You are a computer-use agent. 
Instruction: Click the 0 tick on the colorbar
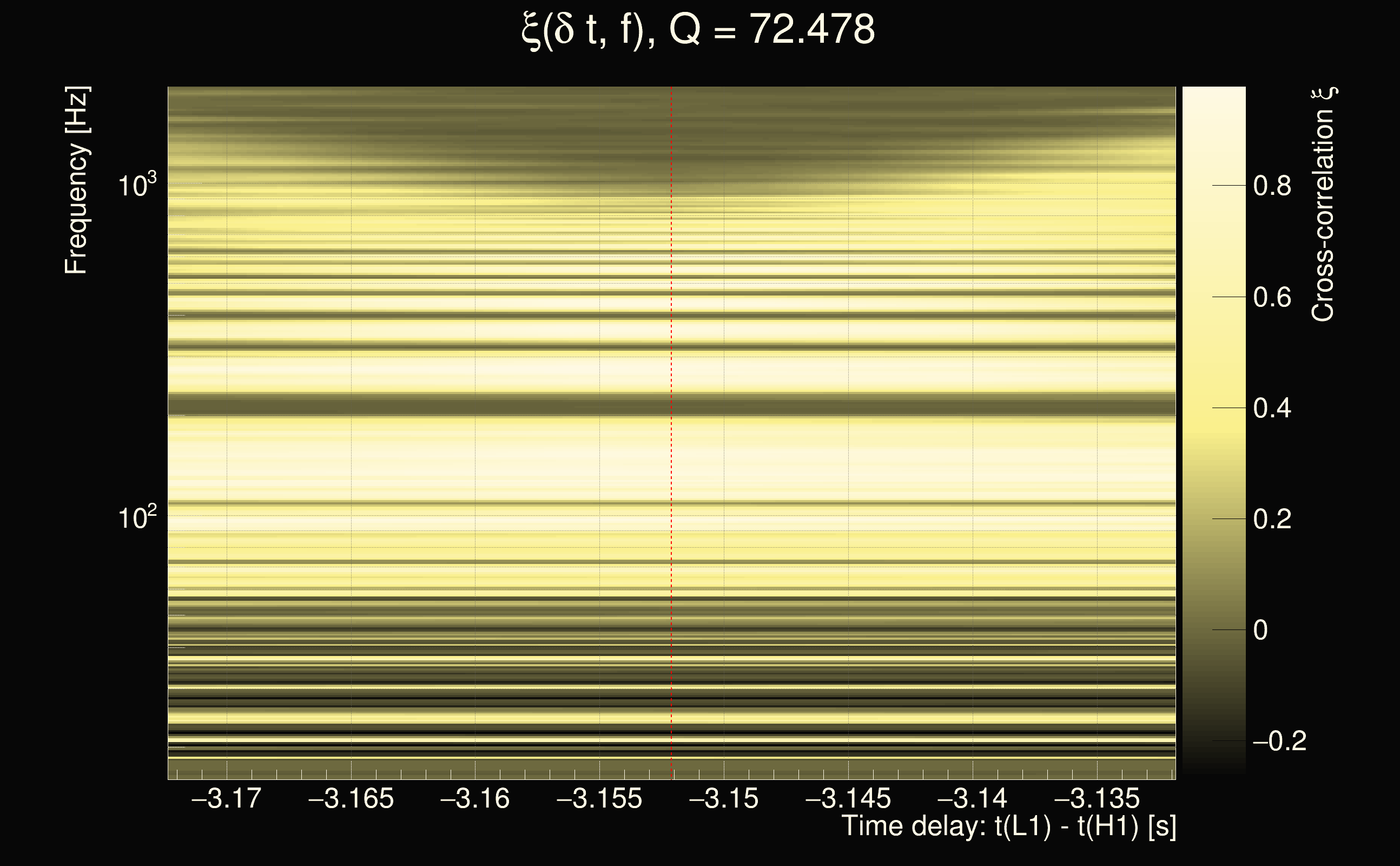tap(1260, 631)
